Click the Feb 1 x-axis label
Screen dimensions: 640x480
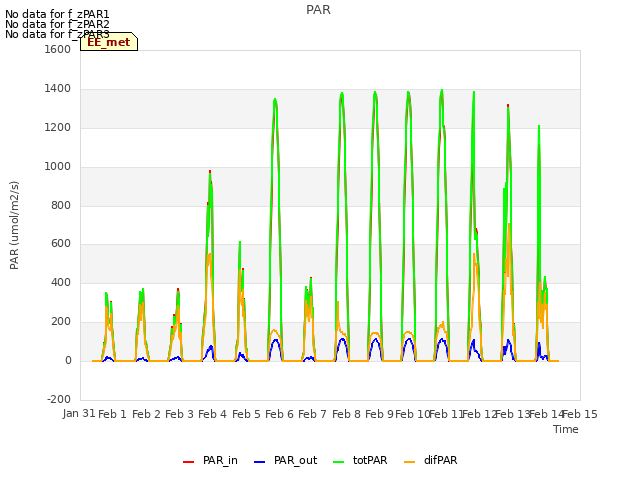[113, 414]
